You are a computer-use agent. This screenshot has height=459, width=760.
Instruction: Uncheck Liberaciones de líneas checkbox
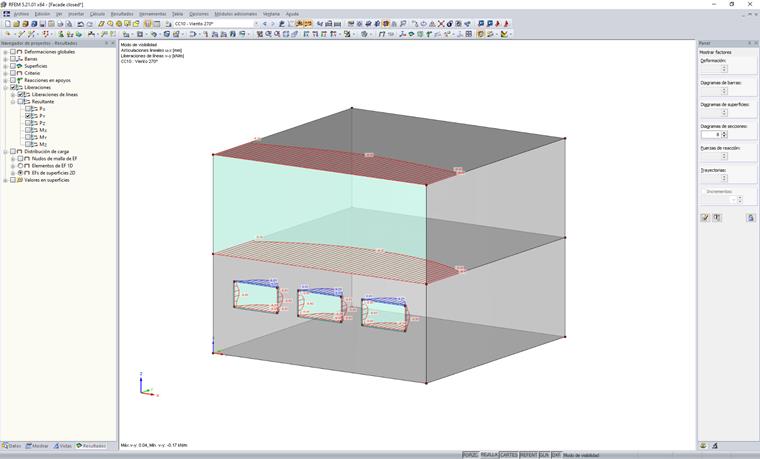pos(20,95)
